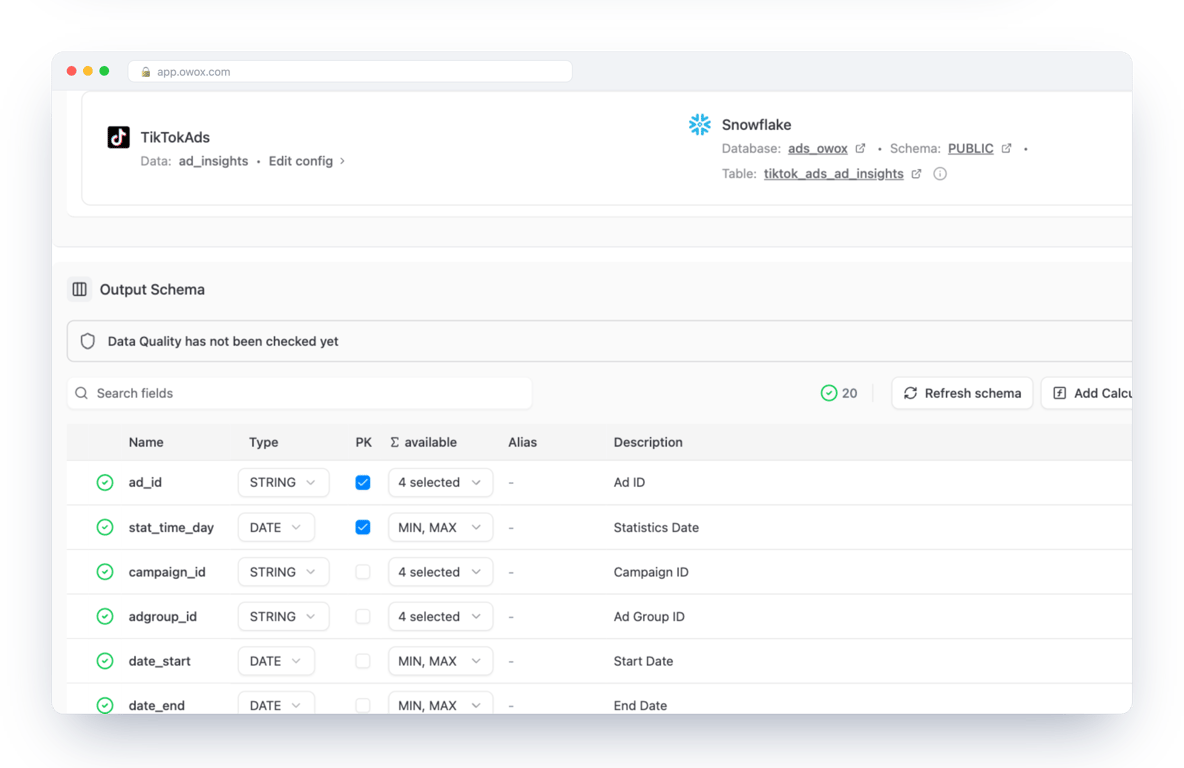
Task: Open MIN, MAX dropdown for date_start
Action: pyautogui.click(x=440, y=661)
